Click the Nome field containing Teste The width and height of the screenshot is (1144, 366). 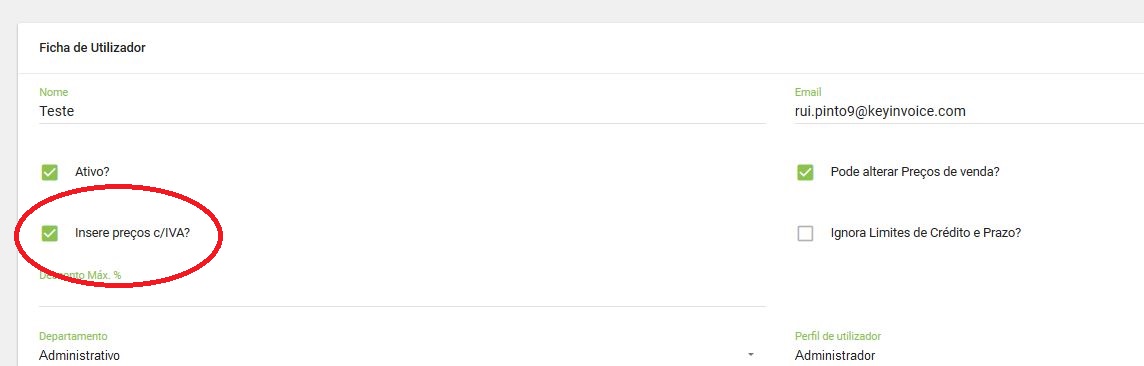402,112
